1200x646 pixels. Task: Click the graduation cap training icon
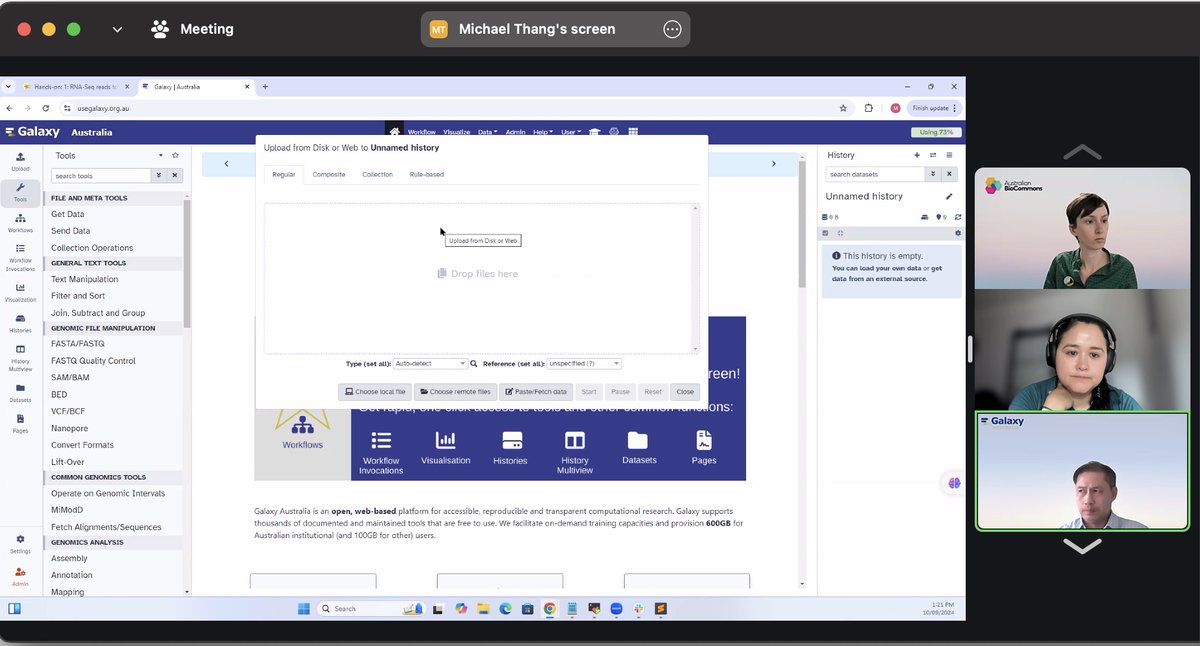594,132
